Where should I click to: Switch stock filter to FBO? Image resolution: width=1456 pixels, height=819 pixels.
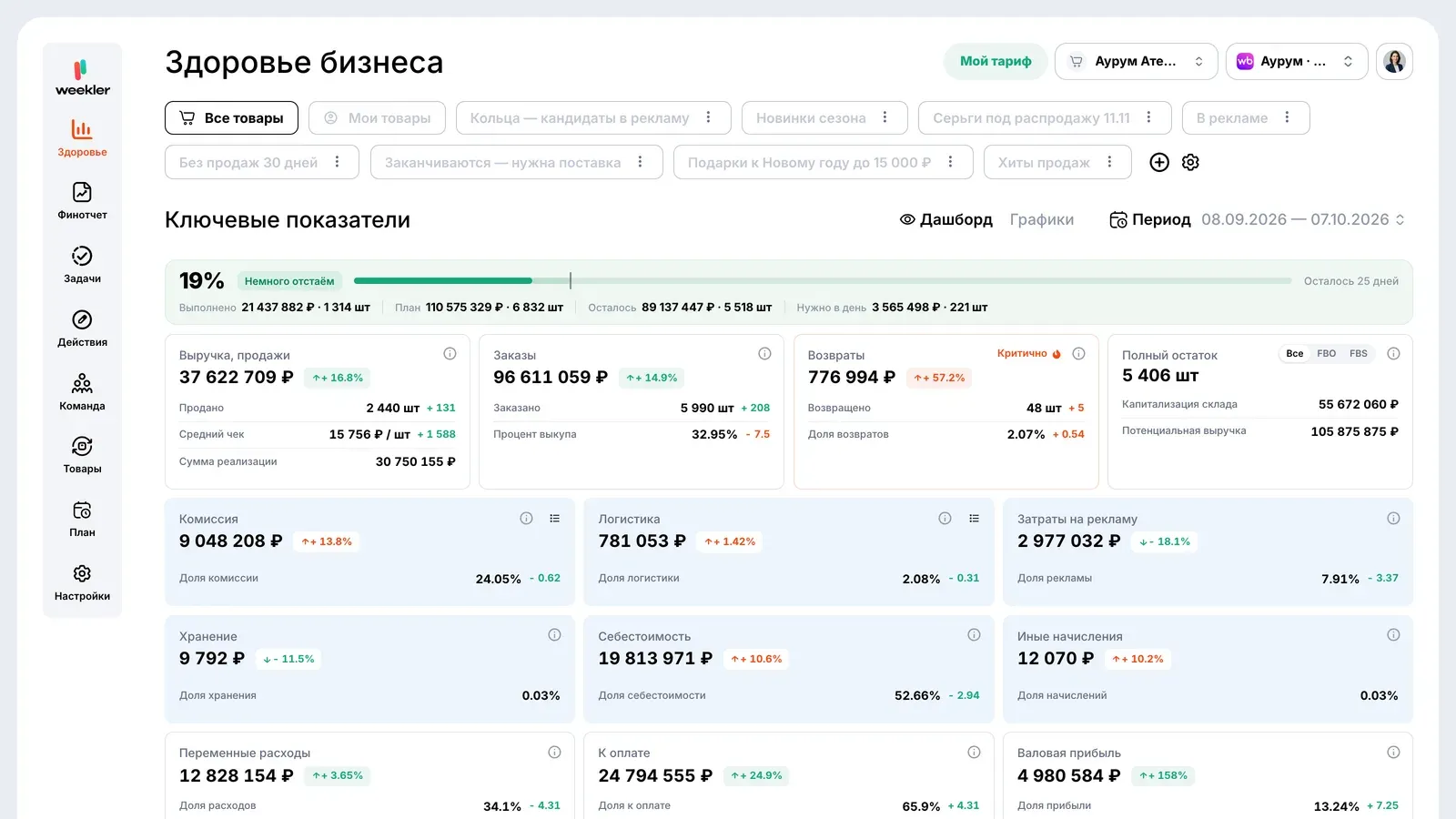(1327, 354)
